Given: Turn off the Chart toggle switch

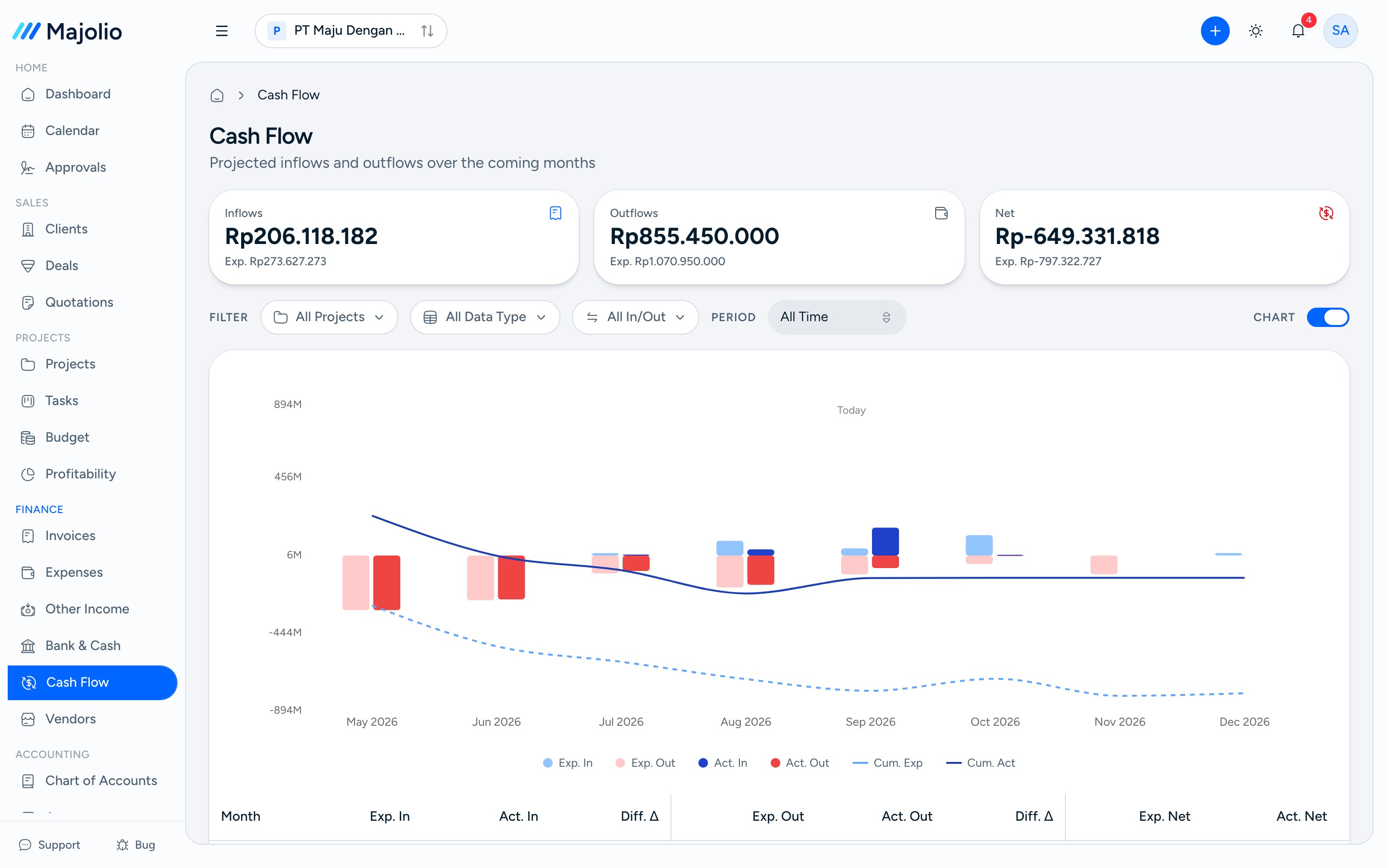Looking at the screenshot, I should [x=1328, y=317].
